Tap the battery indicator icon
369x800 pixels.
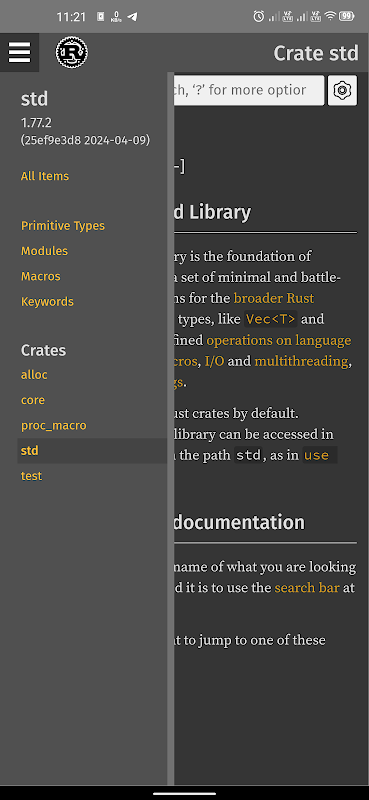346,16
